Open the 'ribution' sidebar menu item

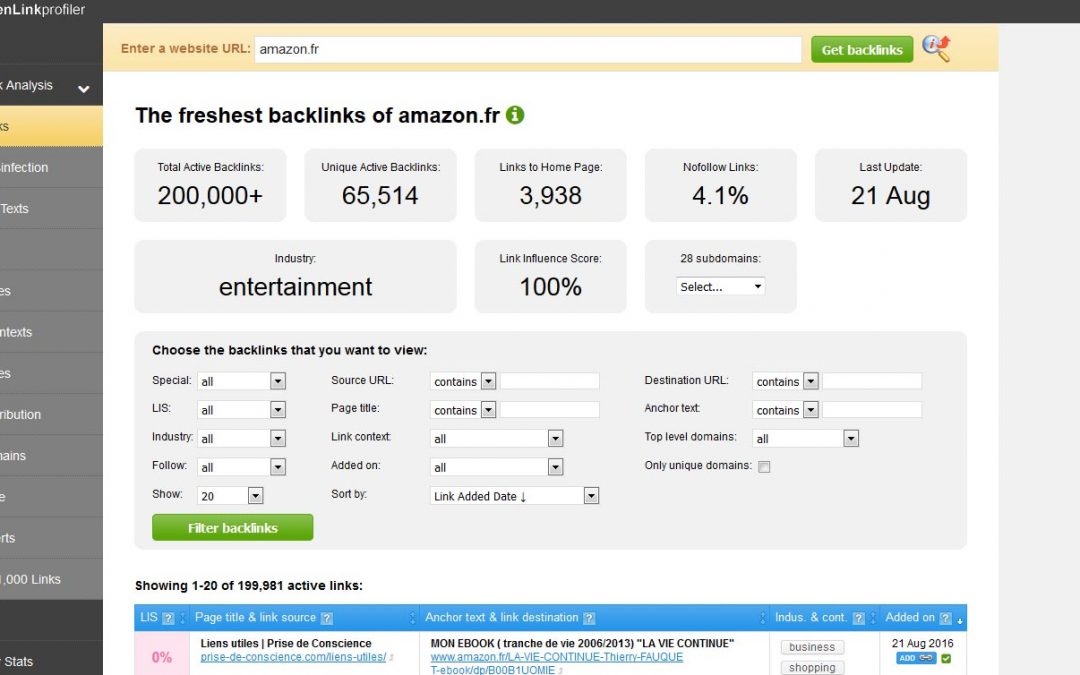(51, 415)
